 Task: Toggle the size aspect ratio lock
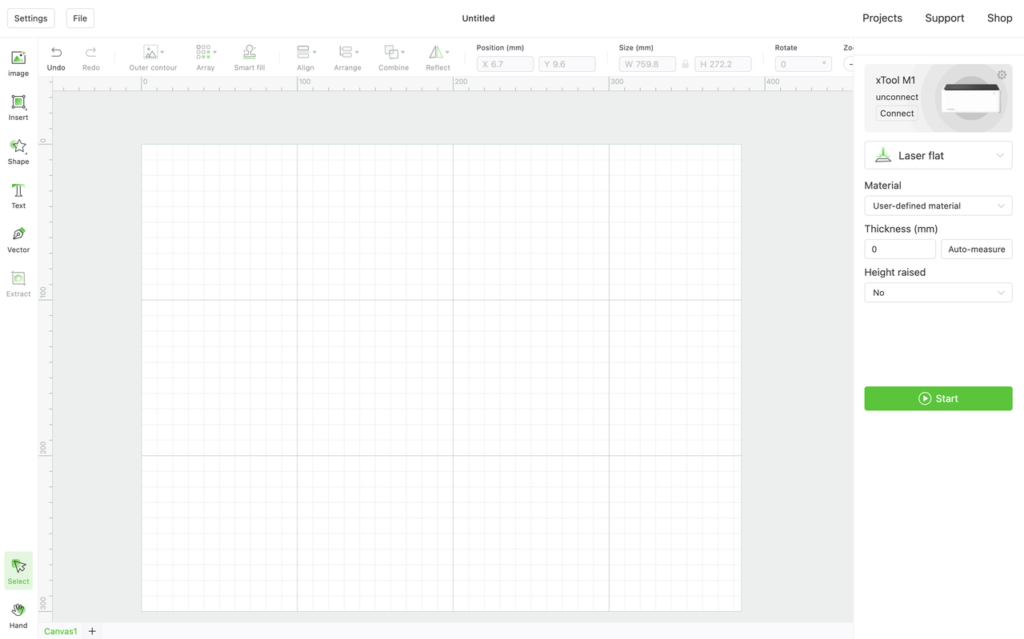pyautogui.click(x=685, y=64)
